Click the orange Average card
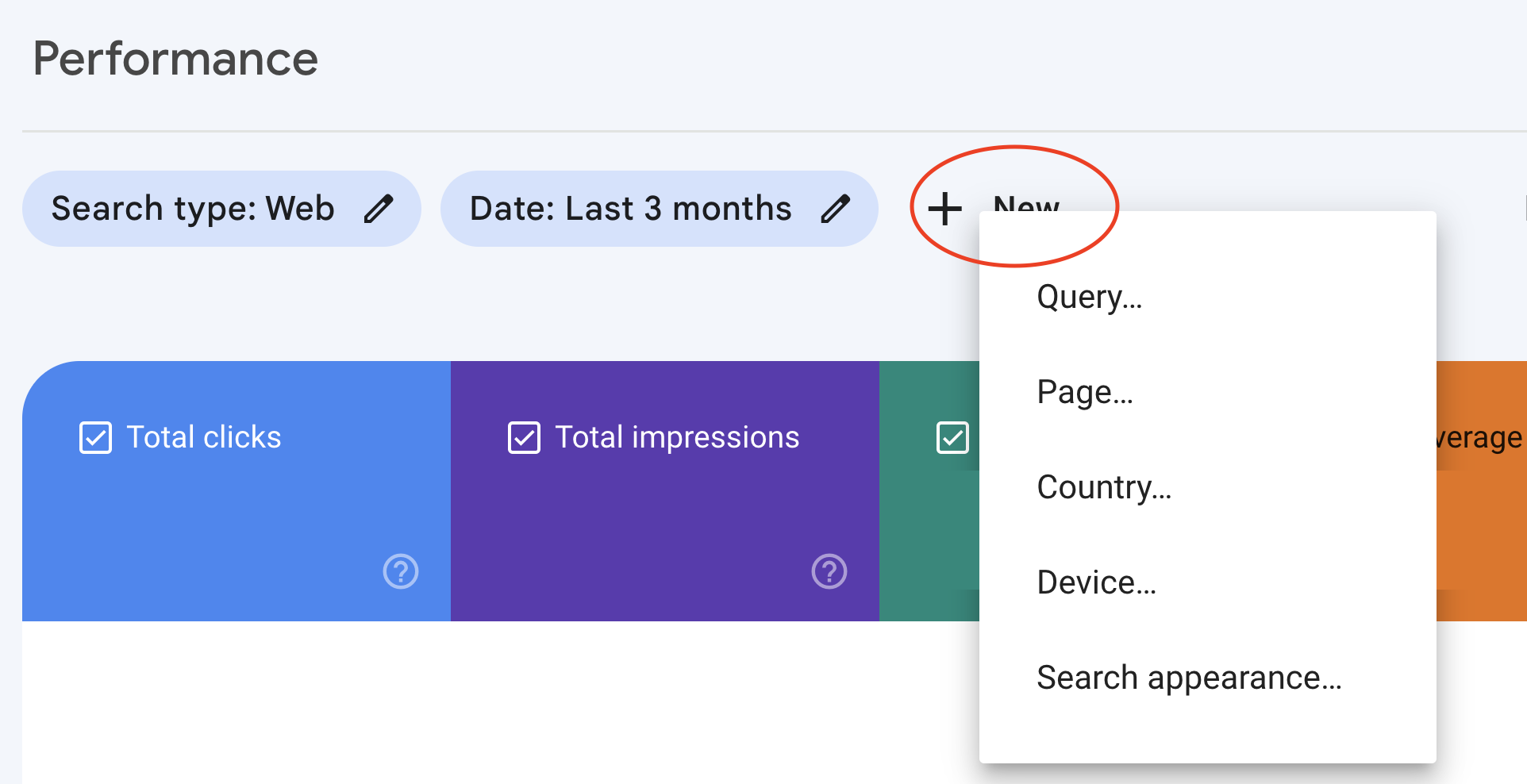This screenshot has height=784, width=1527. (1481, 490)
